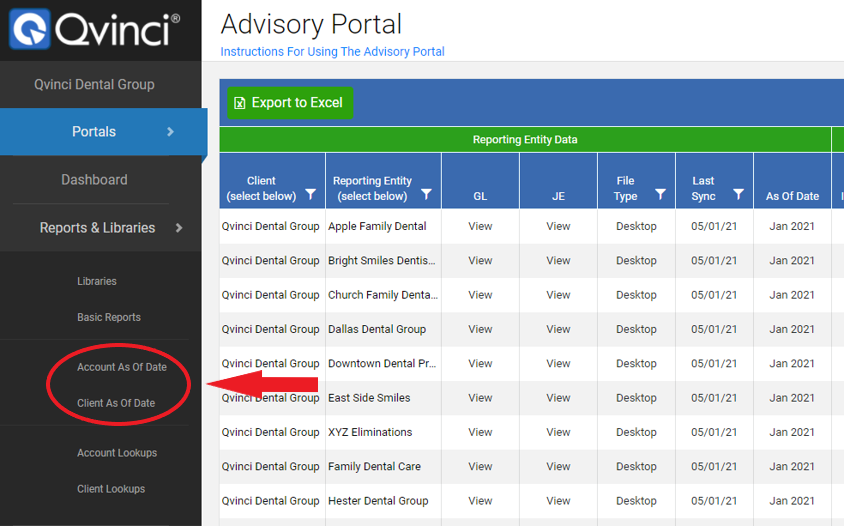Click Advisory Portal page title
This screenshot has height=526, width=844.
311,24
